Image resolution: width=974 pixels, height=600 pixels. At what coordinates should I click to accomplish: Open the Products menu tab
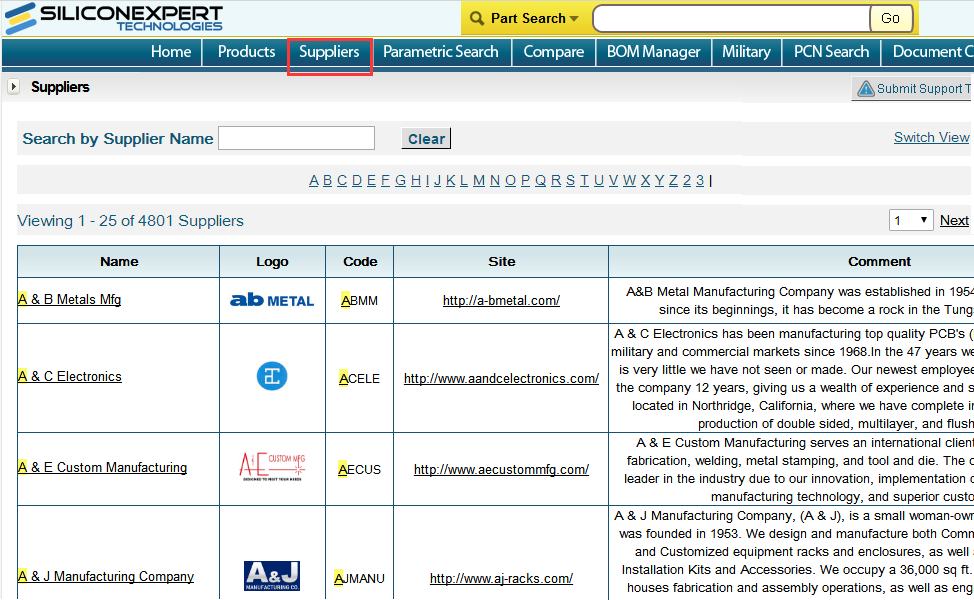point(246,52)
